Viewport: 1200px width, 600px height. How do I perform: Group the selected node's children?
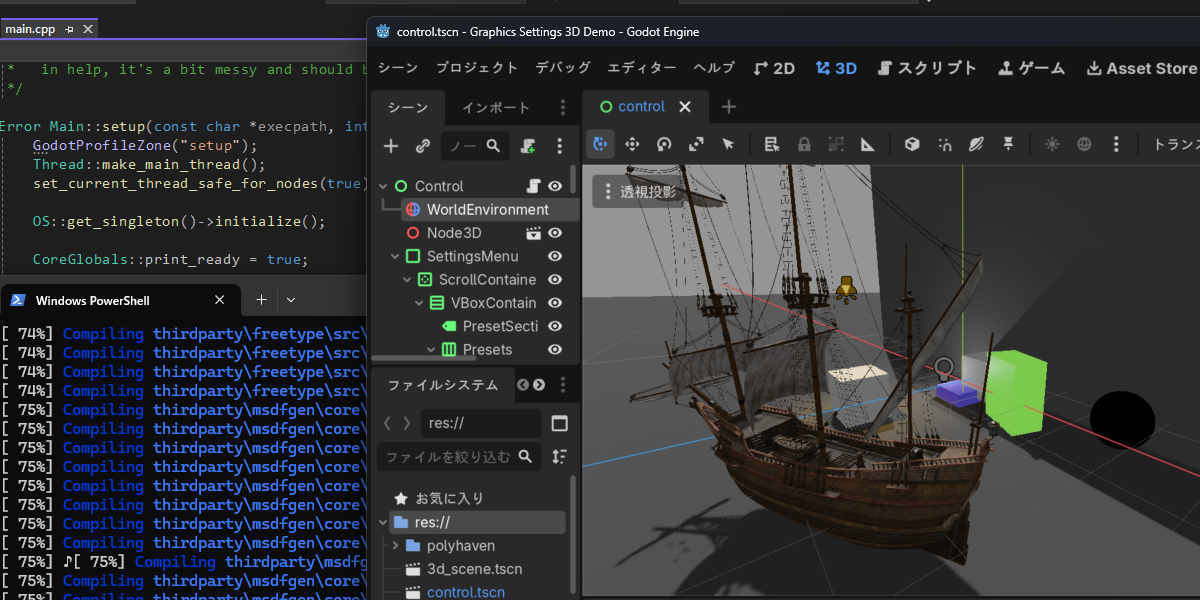point(836,144)
